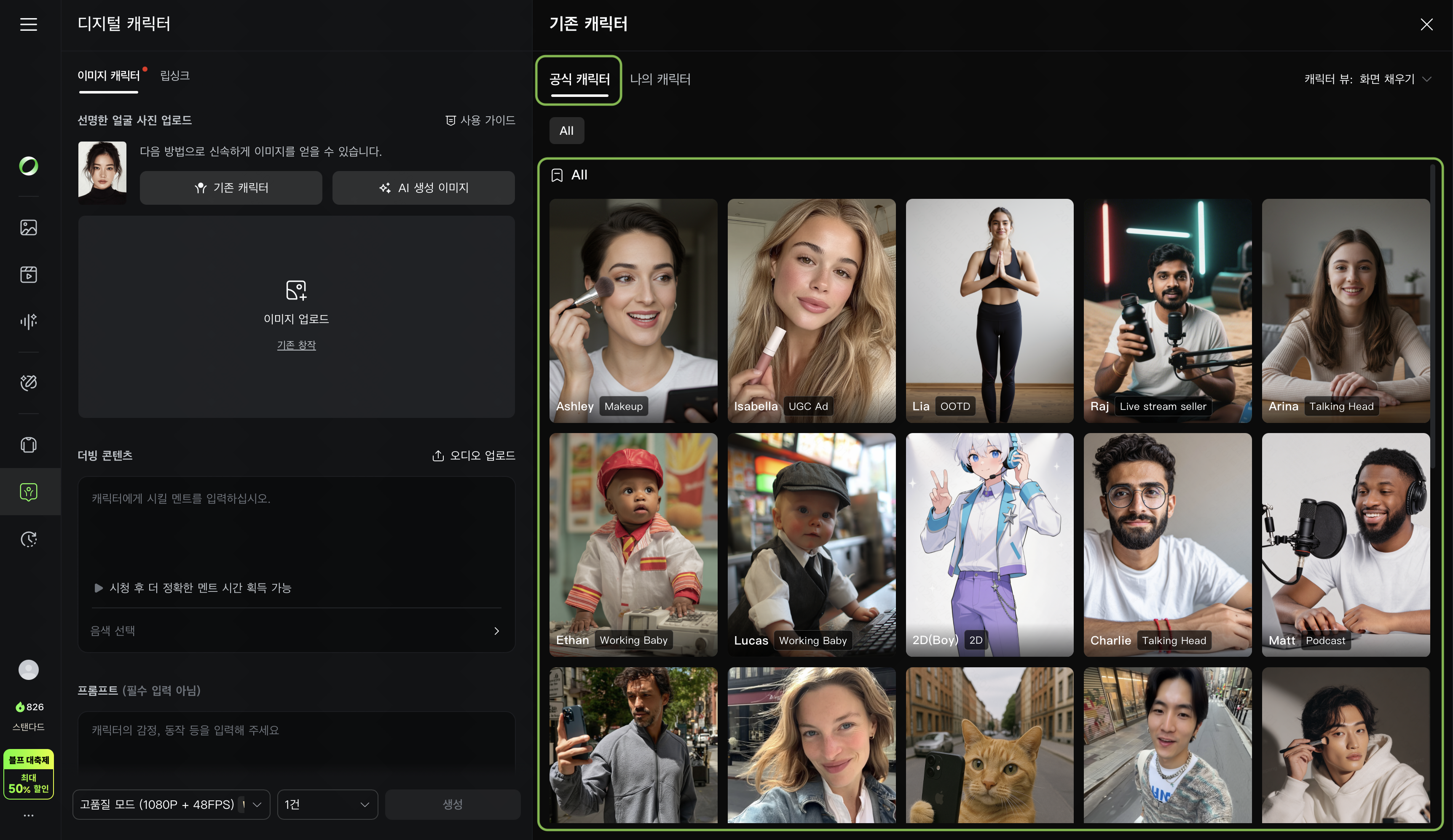Select the orange cat character

click(989, 745)
